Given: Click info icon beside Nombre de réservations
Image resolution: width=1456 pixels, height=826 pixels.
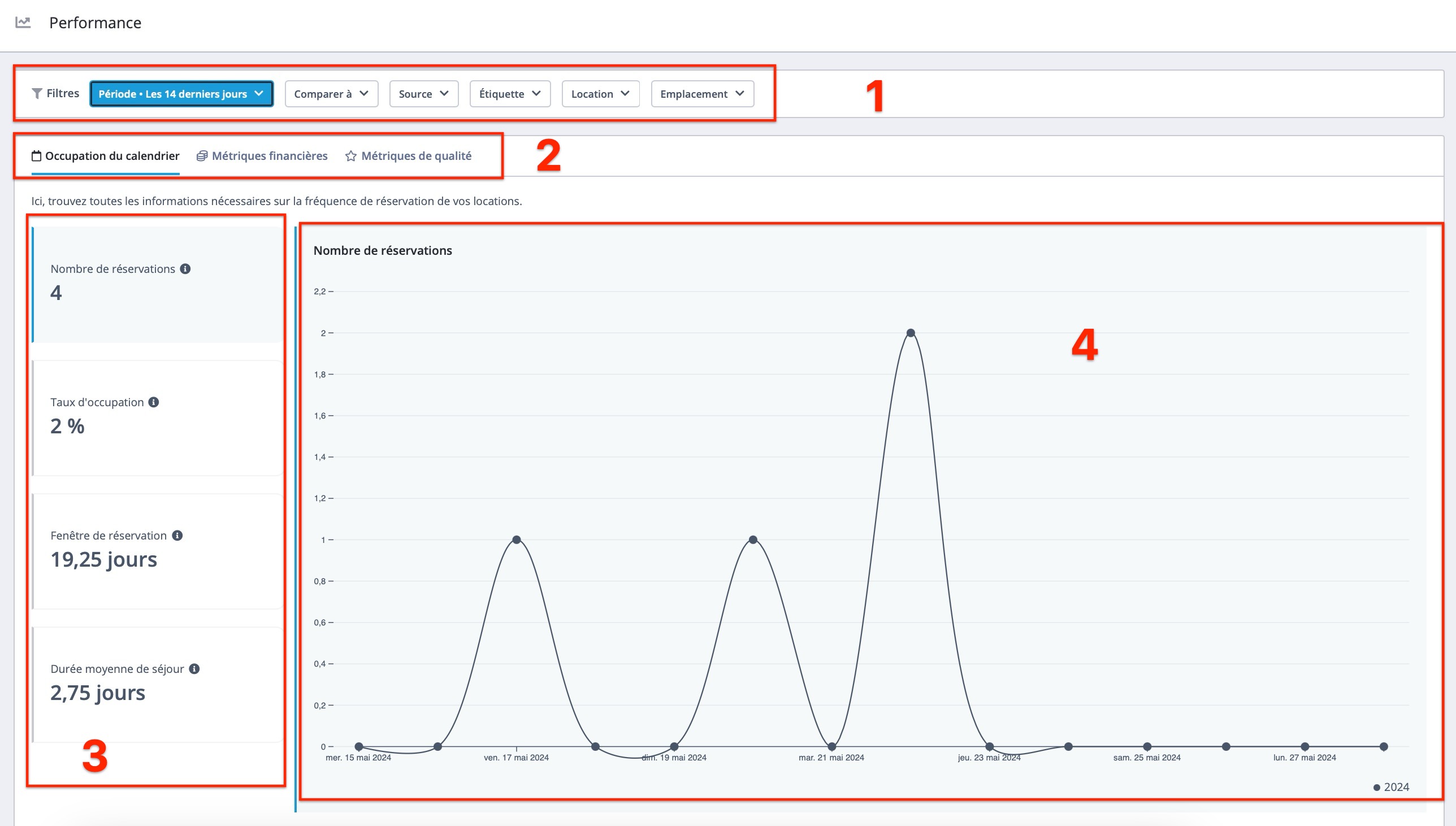Looking at the screenshot, I should pyautogui.click(x=185, y=269).
